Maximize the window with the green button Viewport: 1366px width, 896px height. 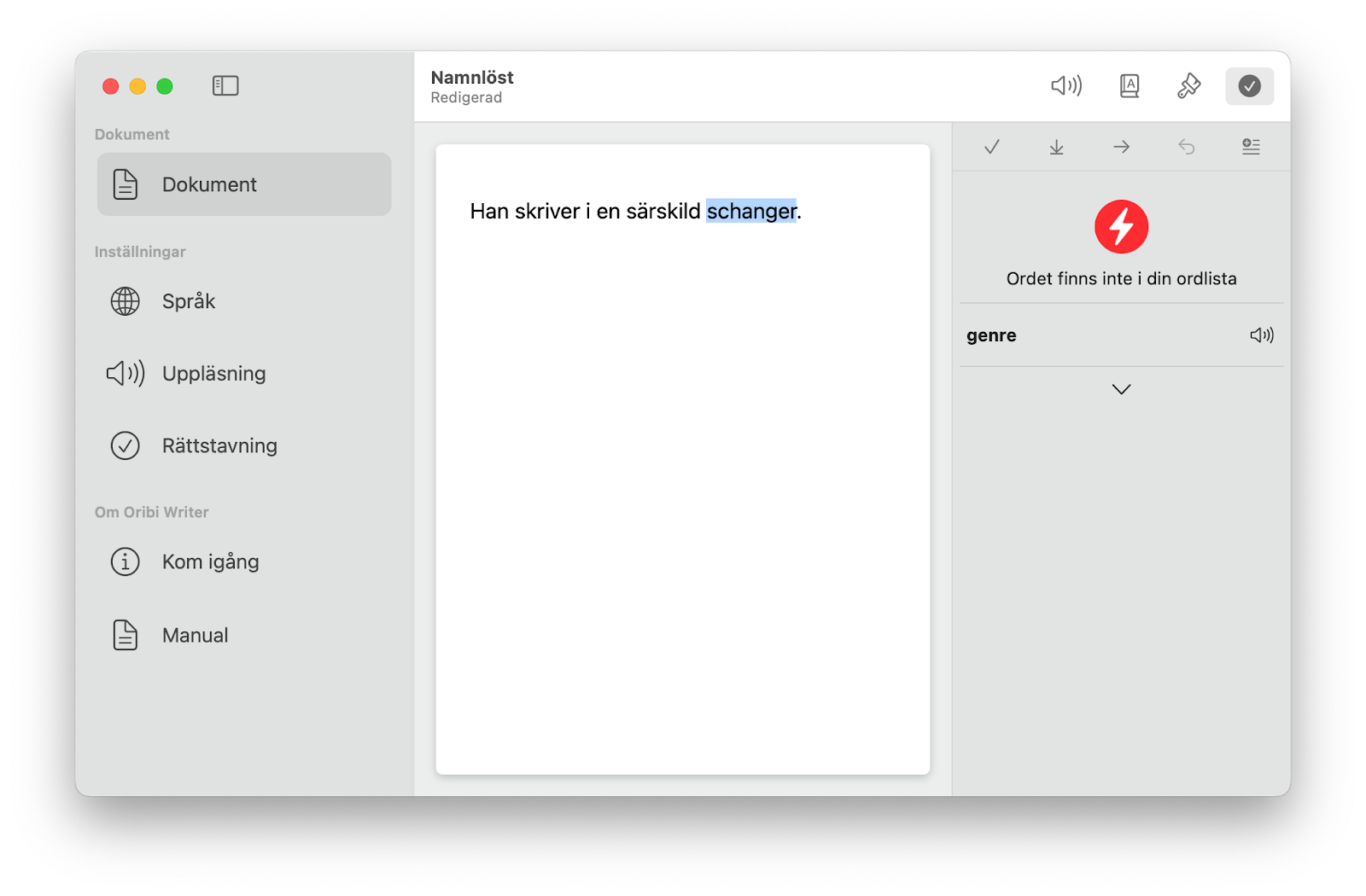165,86
